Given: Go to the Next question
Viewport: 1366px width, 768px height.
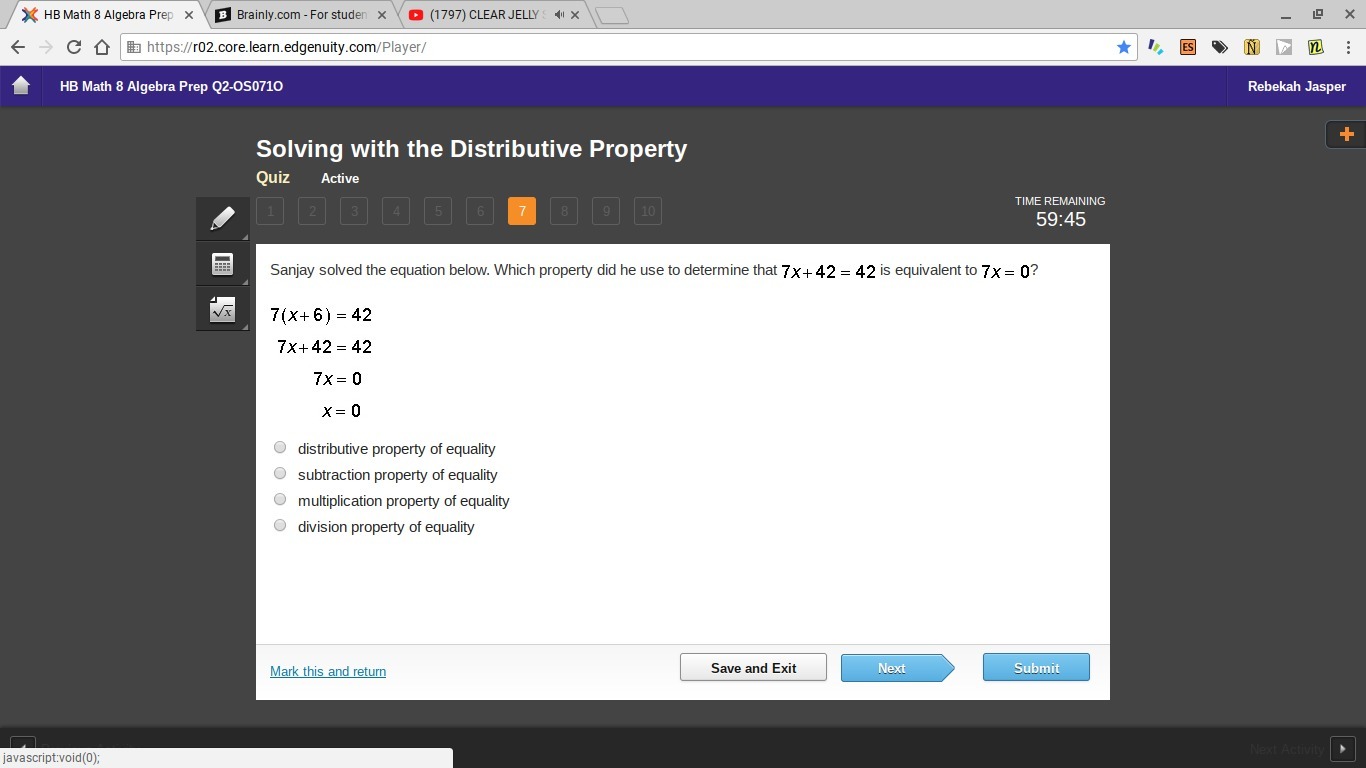Looking at the screenshot, I should 897,668.
